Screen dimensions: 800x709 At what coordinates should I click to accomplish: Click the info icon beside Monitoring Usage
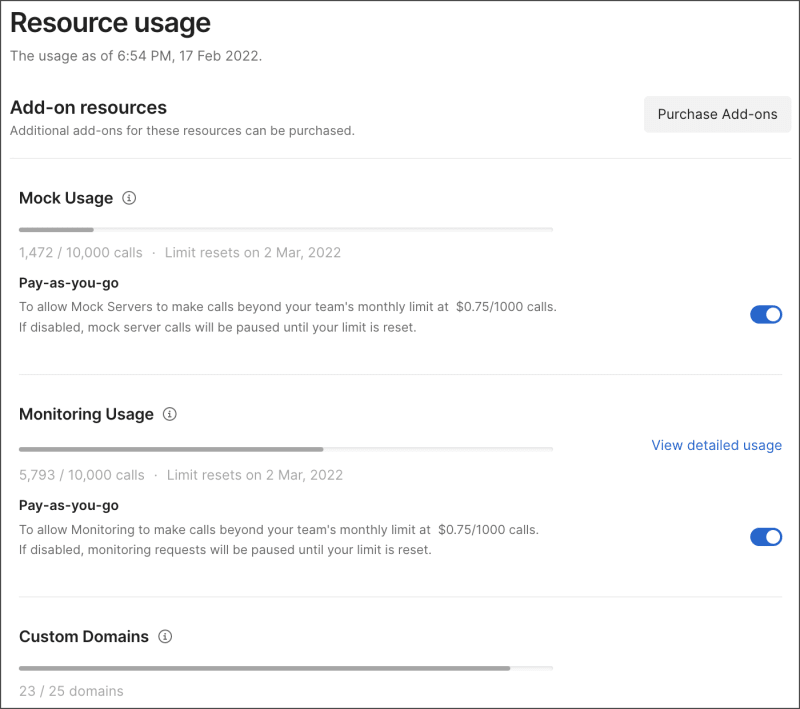(x=170, y=414)
